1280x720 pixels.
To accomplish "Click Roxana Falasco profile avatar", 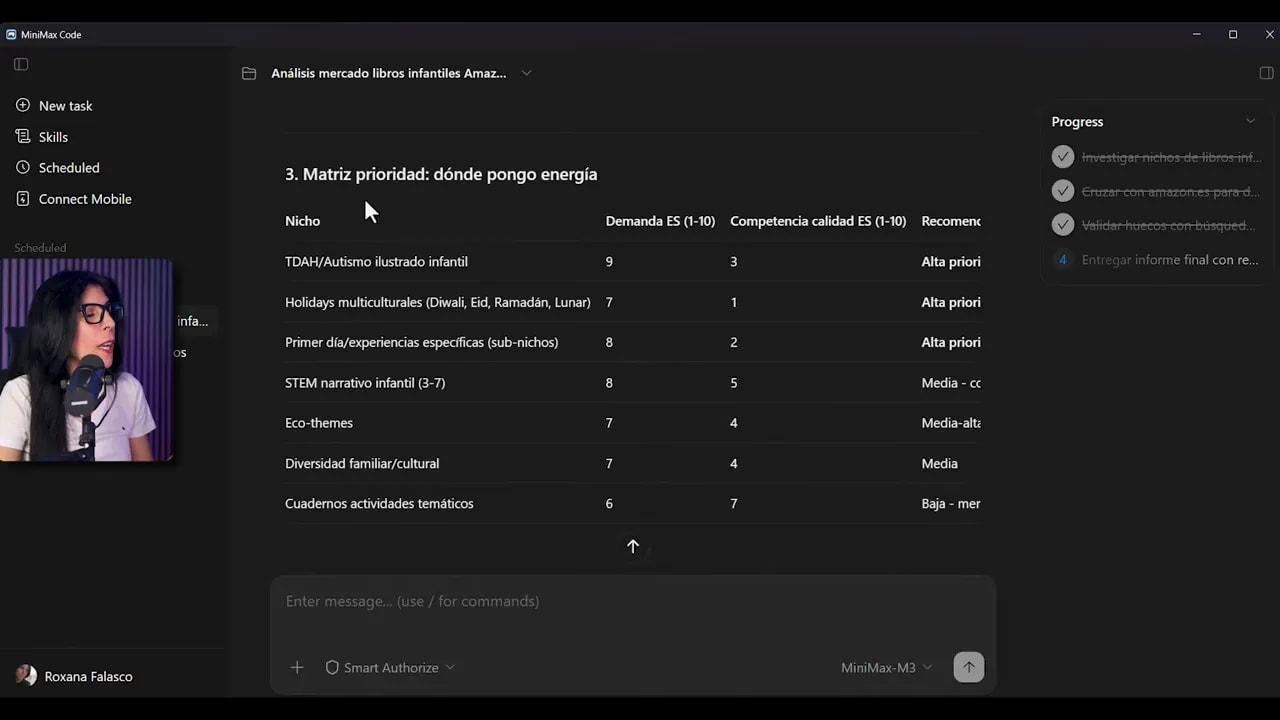I will (26, 676).
